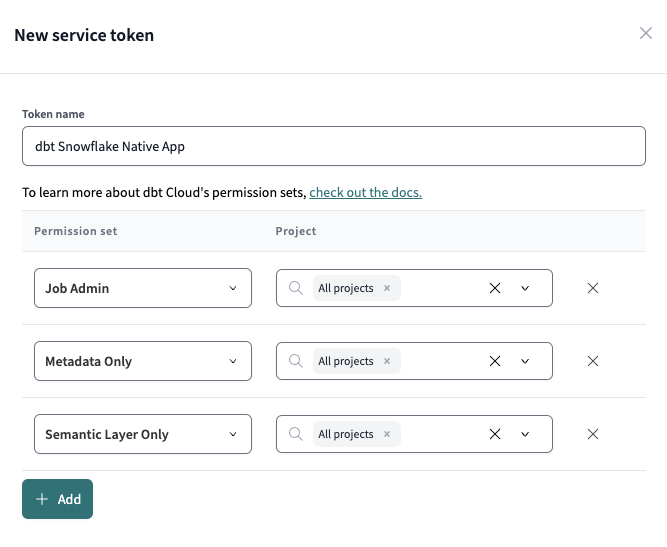The width and height of the screenshot is (667, 547).
Task: Clear project selection for Semantic Layer Only row
Action: pos(494,434)
